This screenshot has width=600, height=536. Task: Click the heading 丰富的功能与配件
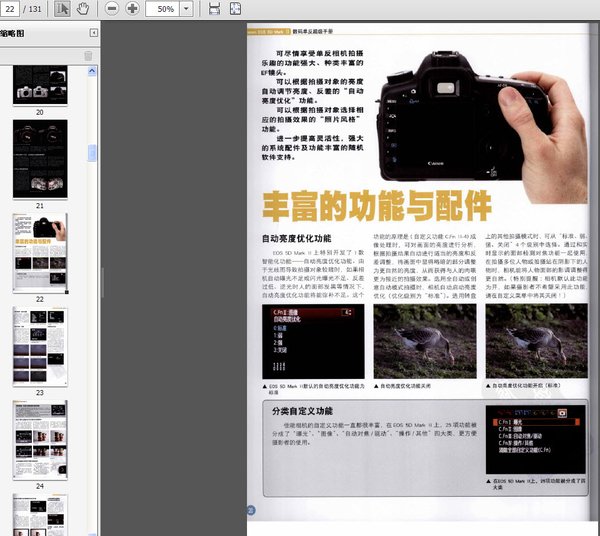[x=377, y=207]
